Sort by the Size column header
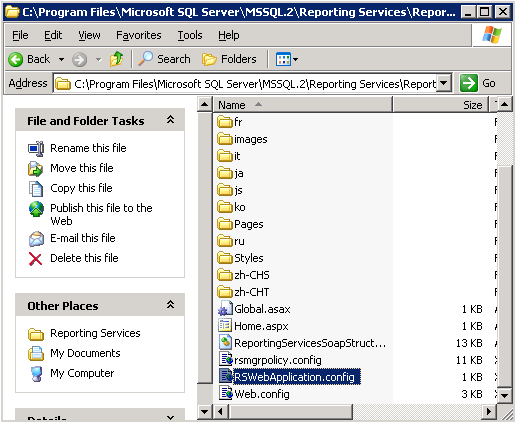 [x=440, y=105]
